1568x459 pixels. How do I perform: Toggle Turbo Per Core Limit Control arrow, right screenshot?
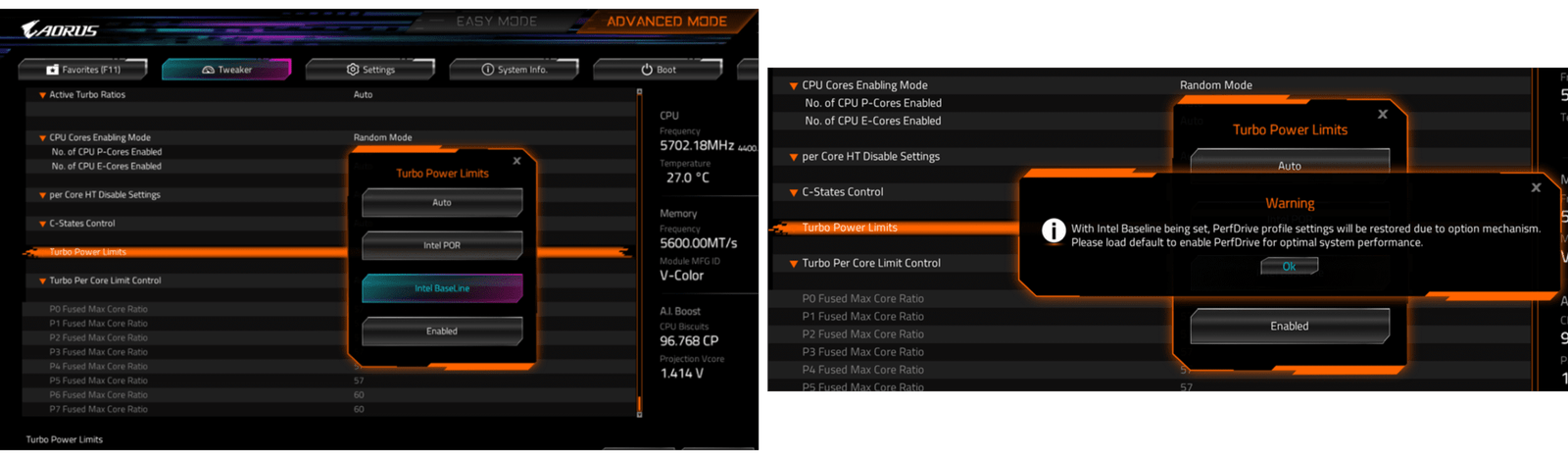point(794,264)
